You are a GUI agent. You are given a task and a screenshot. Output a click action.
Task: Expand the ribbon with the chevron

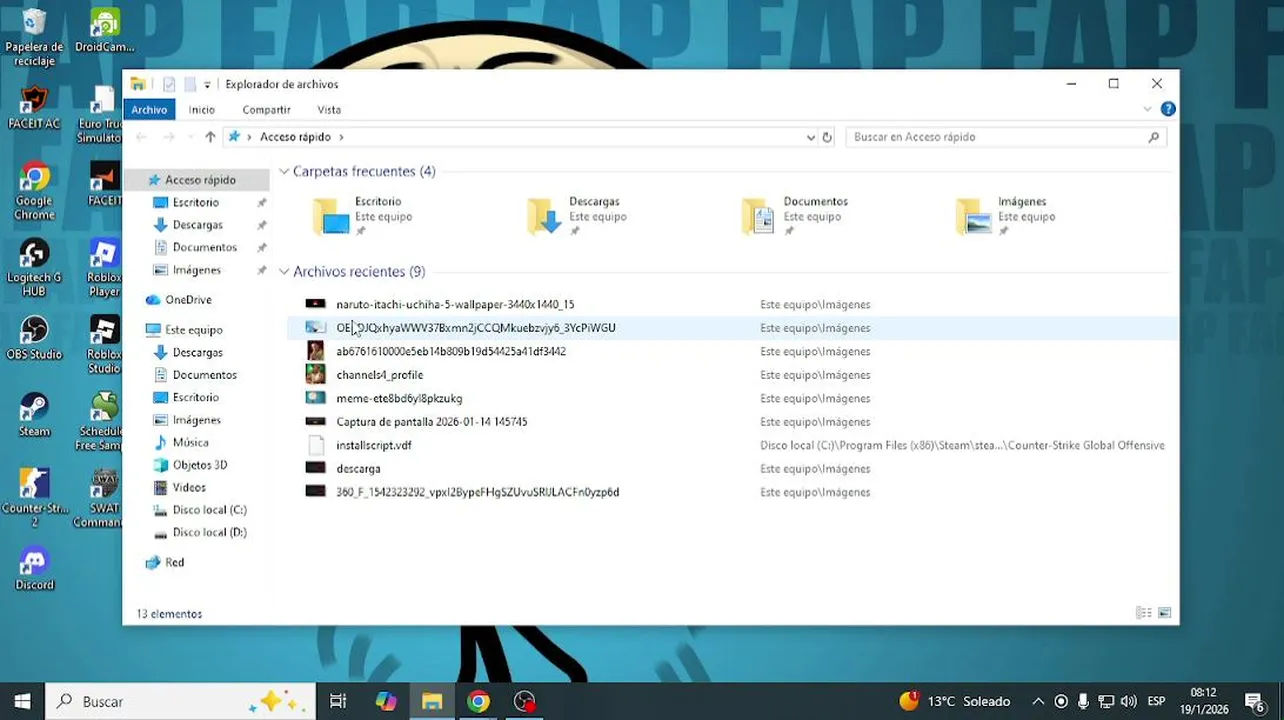point(1147,109)
